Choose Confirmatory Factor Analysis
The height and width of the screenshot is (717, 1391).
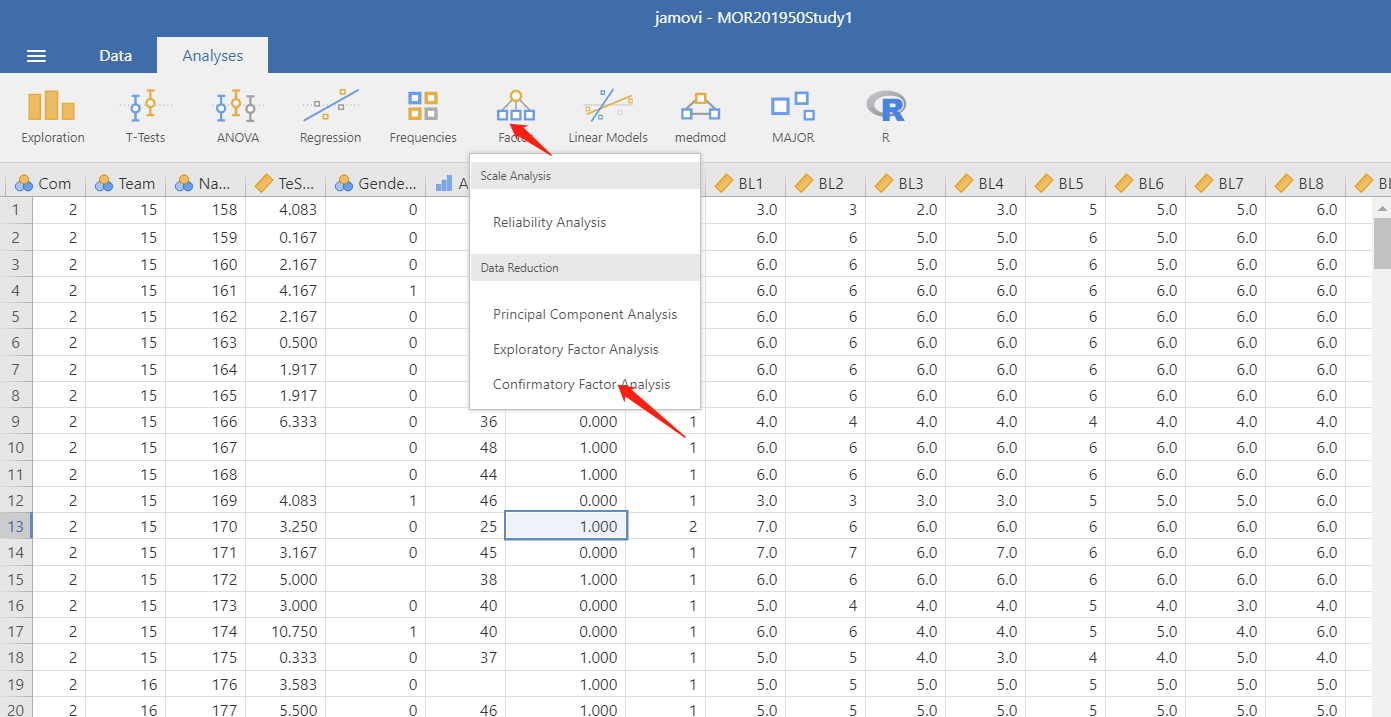[581, 384]
